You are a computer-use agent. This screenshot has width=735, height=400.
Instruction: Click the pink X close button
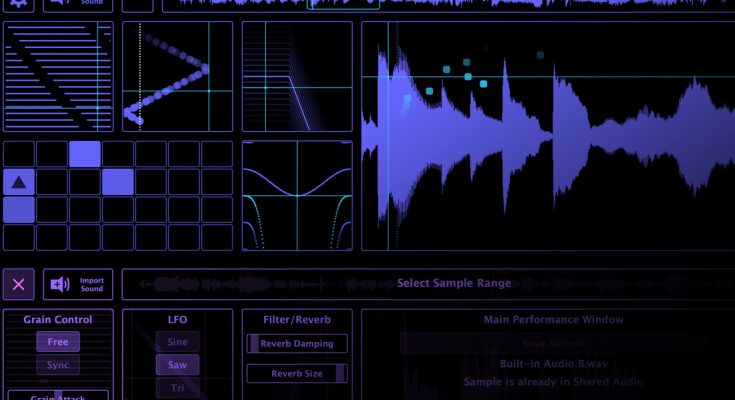click(18, 284)
